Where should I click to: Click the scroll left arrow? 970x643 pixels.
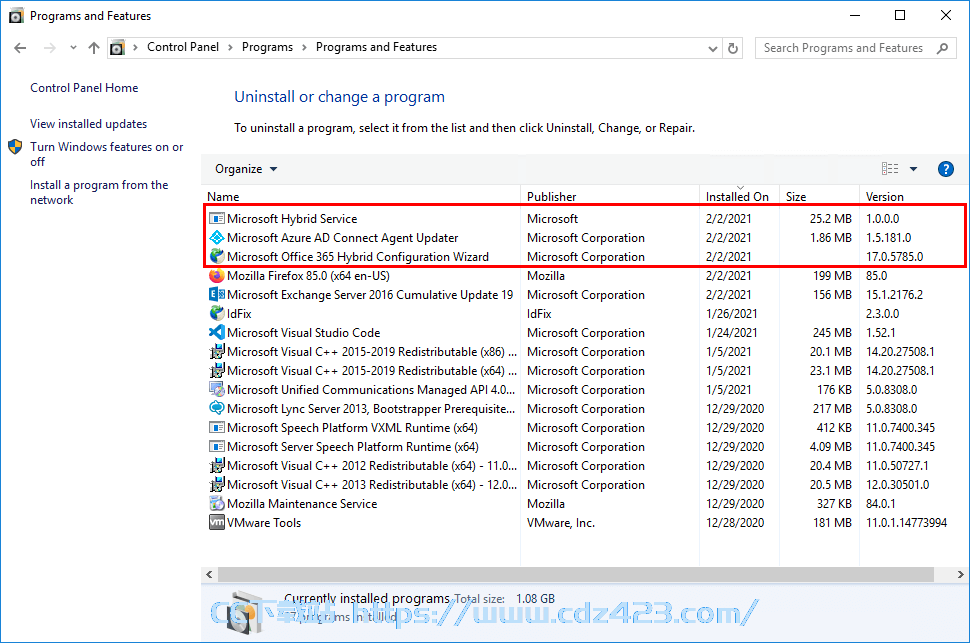click(x=209, y=574)
